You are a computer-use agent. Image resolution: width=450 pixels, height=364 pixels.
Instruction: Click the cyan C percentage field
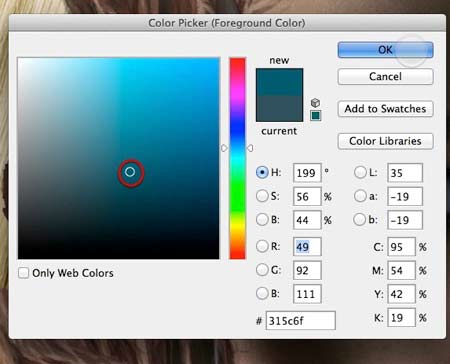(x=402, y=247)
